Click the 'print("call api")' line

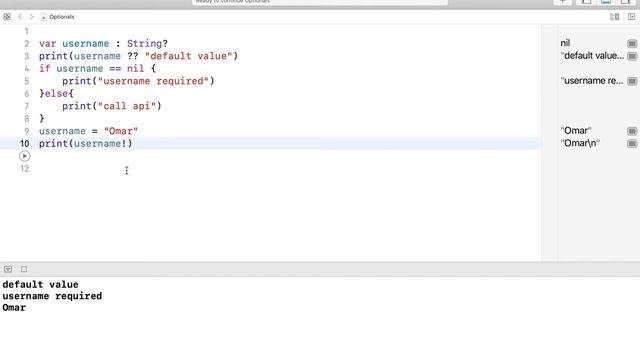click(112, 106)
